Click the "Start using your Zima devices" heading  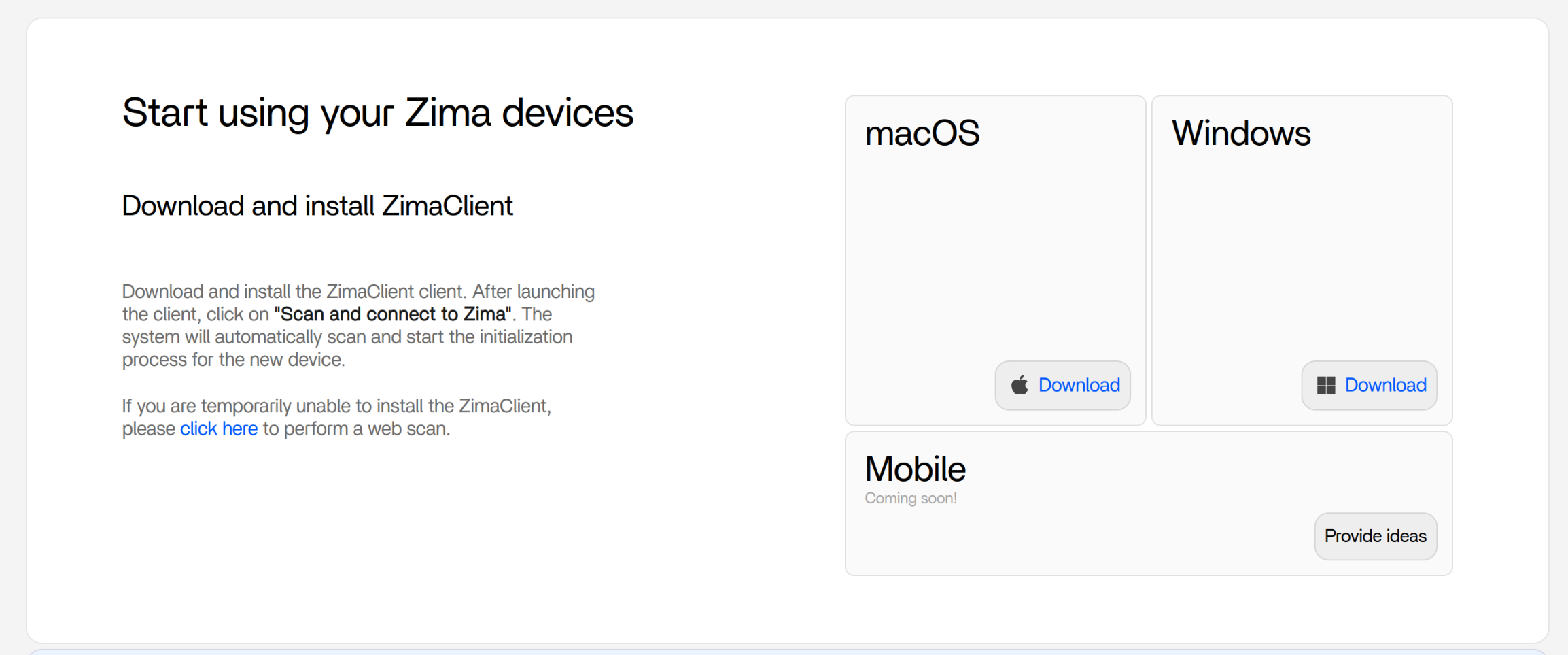click(378, 113)
